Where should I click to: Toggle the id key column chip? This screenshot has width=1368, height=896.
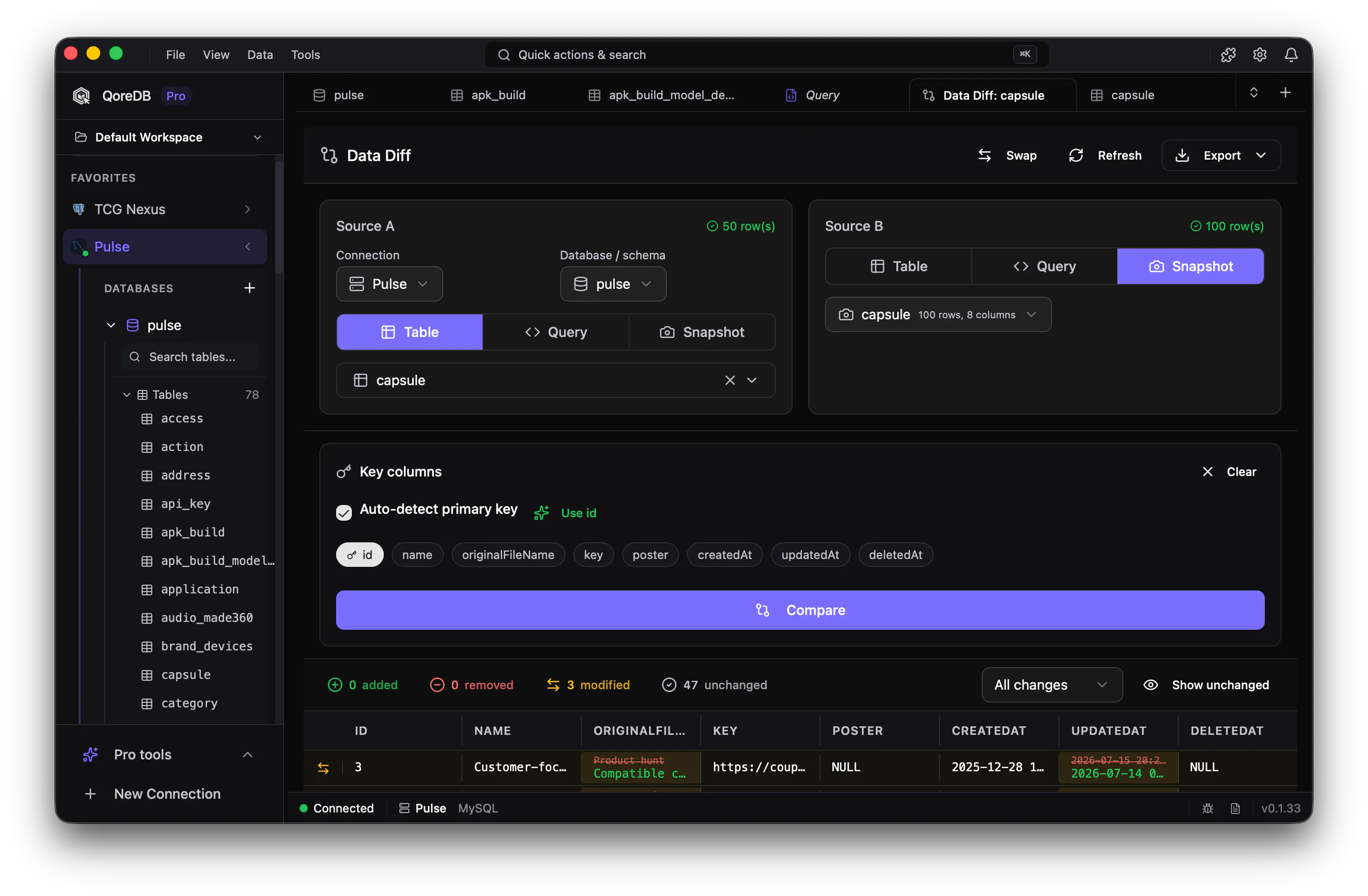(359, 555)
